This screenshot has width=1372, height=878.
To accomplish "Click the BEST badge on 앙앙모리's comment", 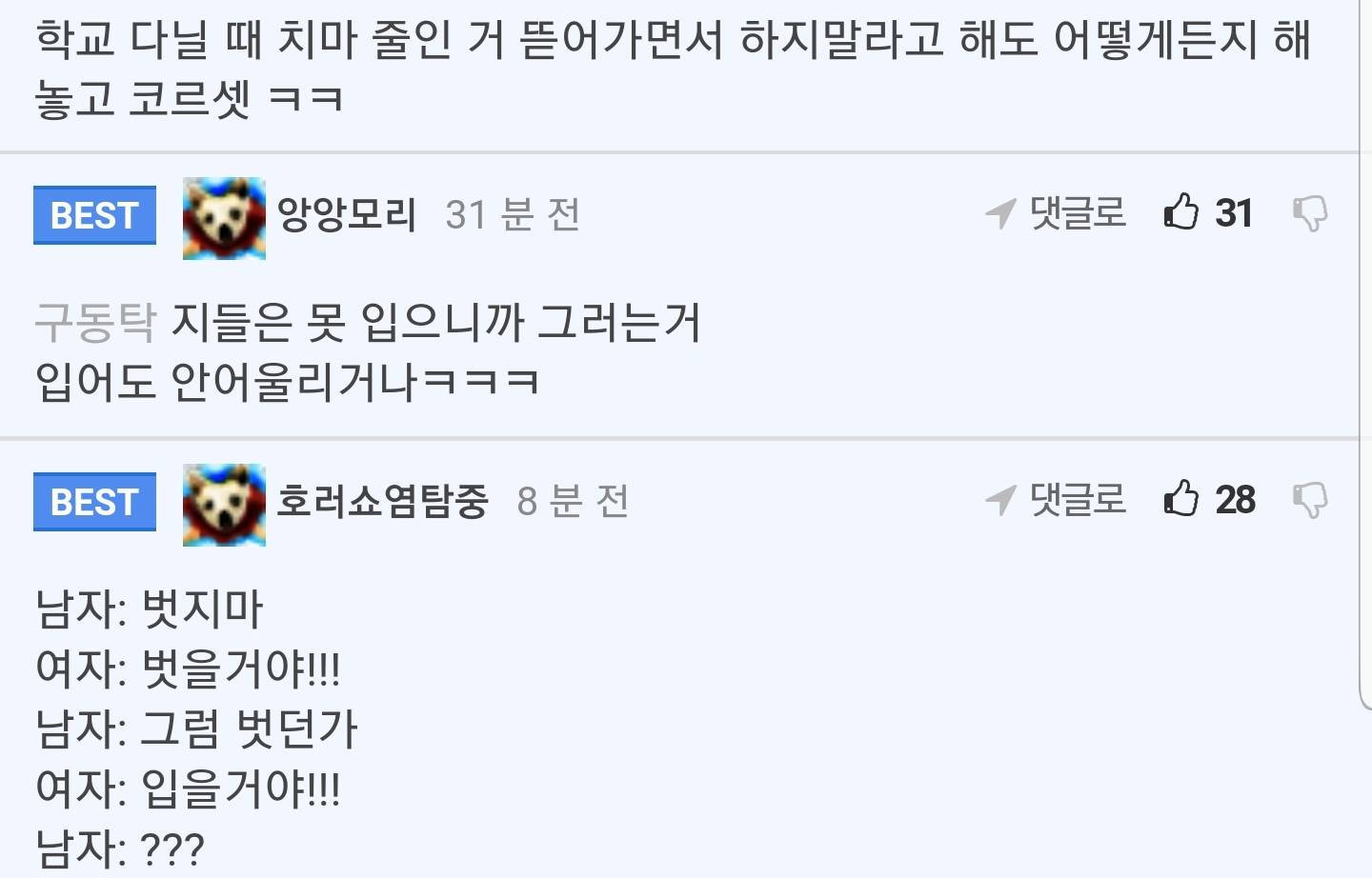I will pyautogui.click(x=94, y=215).
